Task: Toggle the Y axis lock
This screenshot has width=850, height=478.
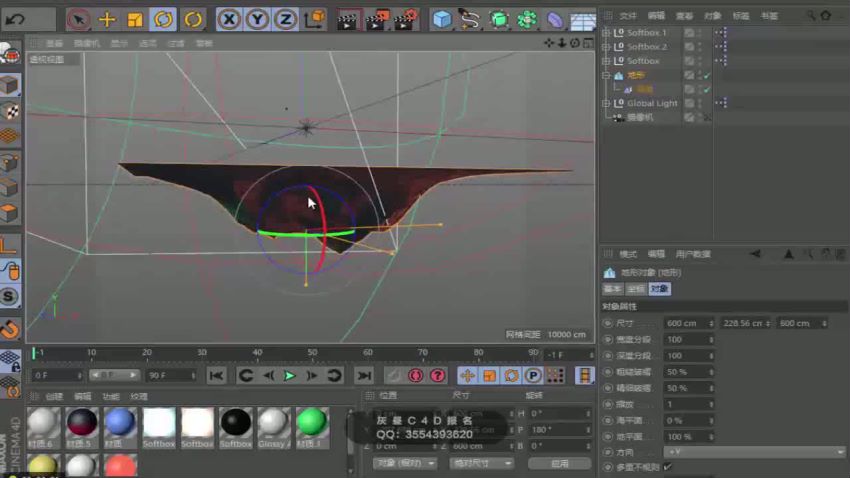Action: pos(257,20)
